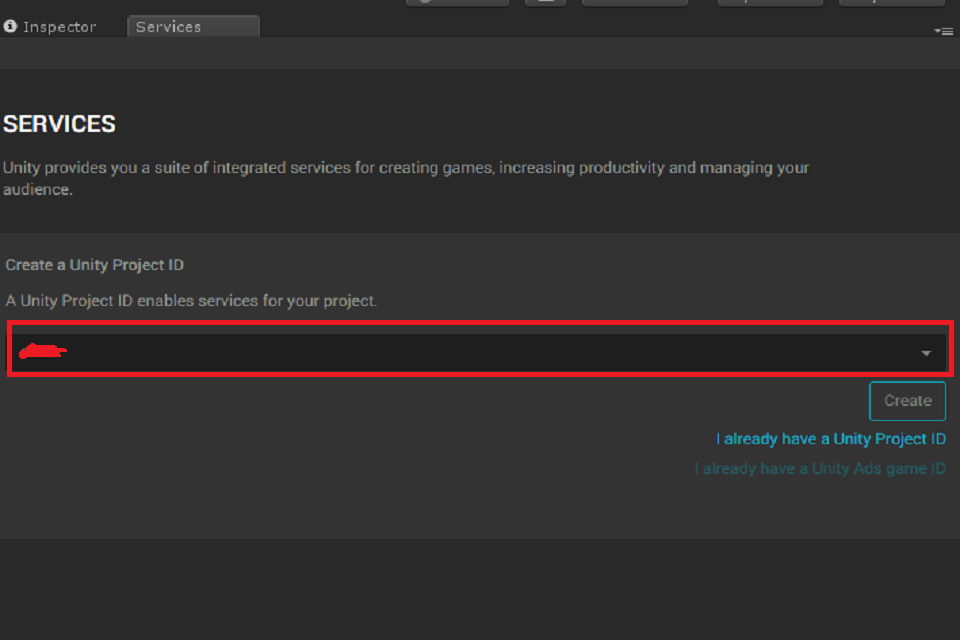The image size is (960, 640).
Task: Click "I already have a Unity Project ID"
Action: pyautogui.click(x=830, y=438)
